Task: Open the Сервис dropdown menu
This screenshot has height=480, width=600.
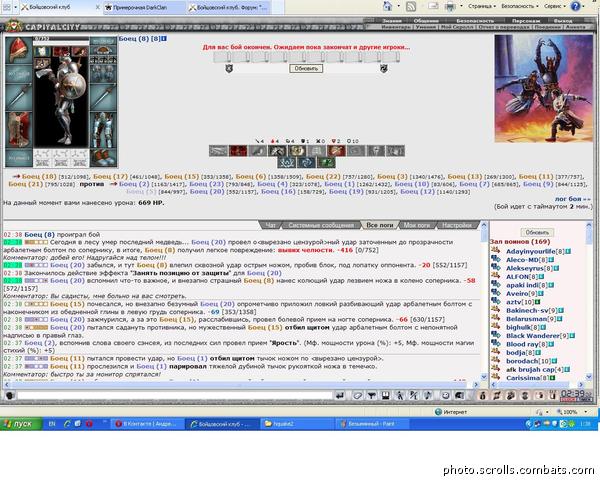Action: click(554, 7)
